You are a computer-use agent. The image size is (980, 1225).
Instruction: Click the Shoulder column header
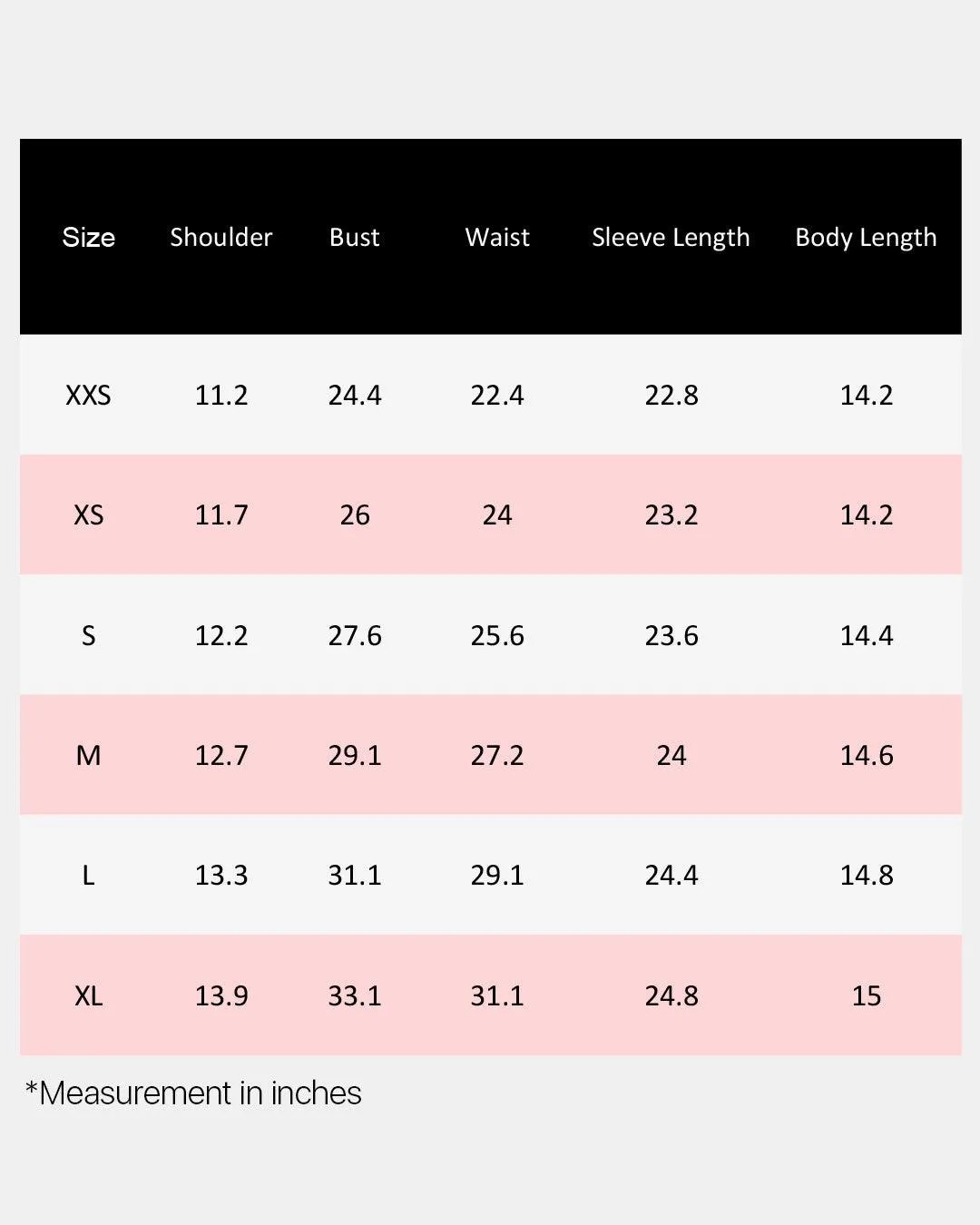220,237
